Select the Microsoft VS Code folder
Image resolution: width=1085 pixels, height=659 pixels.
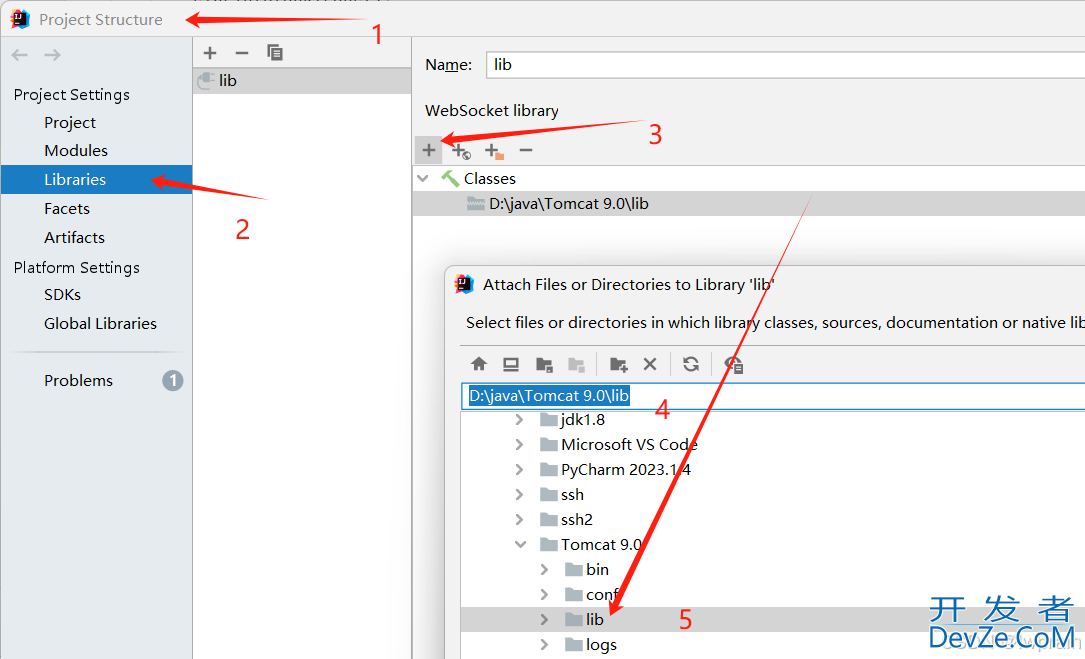coord(629,444)
